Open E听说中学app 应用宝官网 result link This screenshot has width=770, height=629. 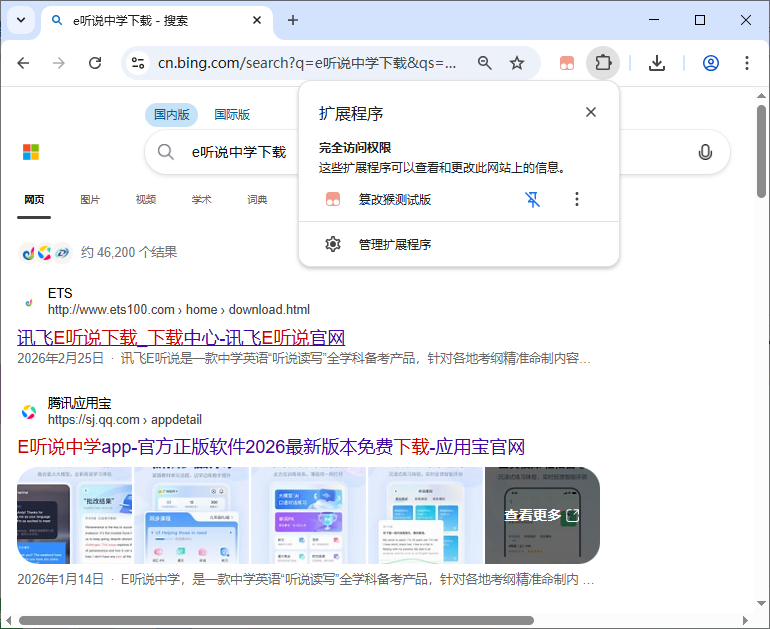(x=271, y=447)
